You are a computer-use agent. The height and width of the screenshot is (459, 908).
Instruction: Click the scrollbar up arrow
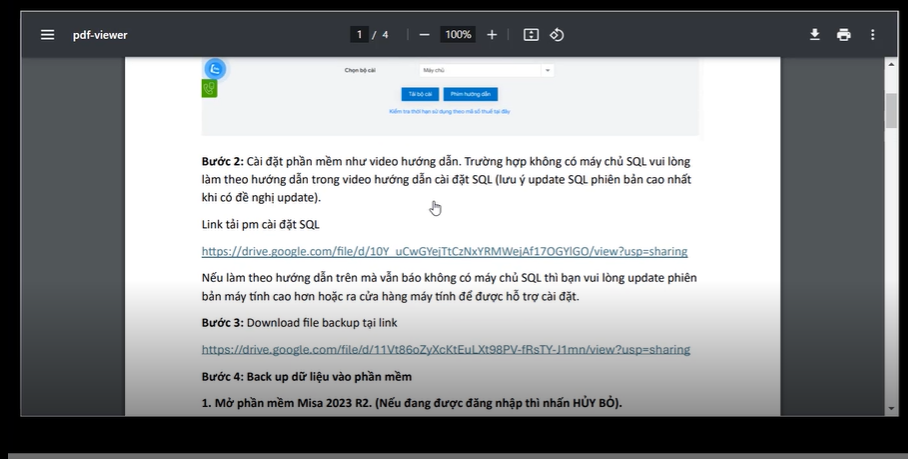point(891,64)
